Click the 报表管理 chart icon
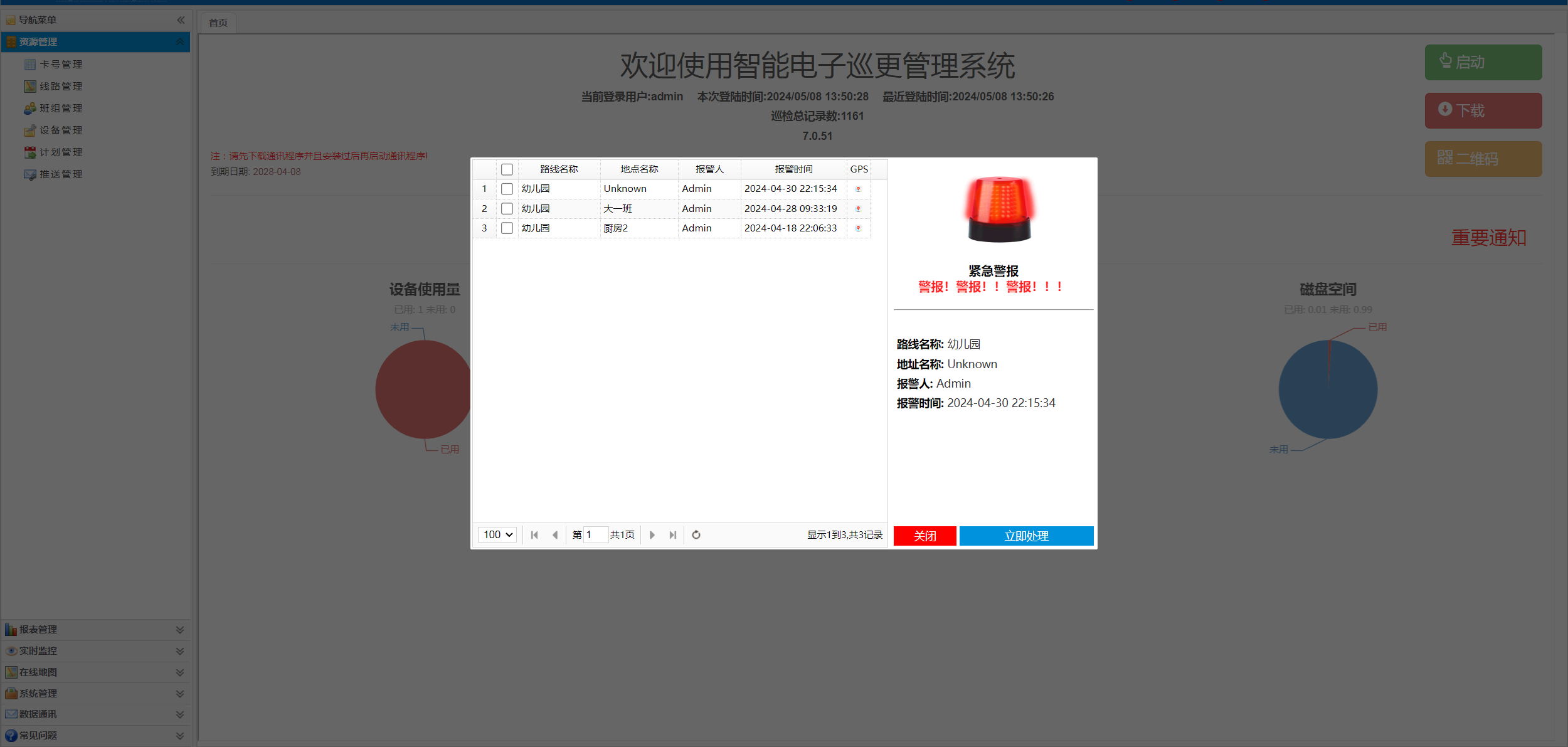1568x747 pixels. [11, 630]
